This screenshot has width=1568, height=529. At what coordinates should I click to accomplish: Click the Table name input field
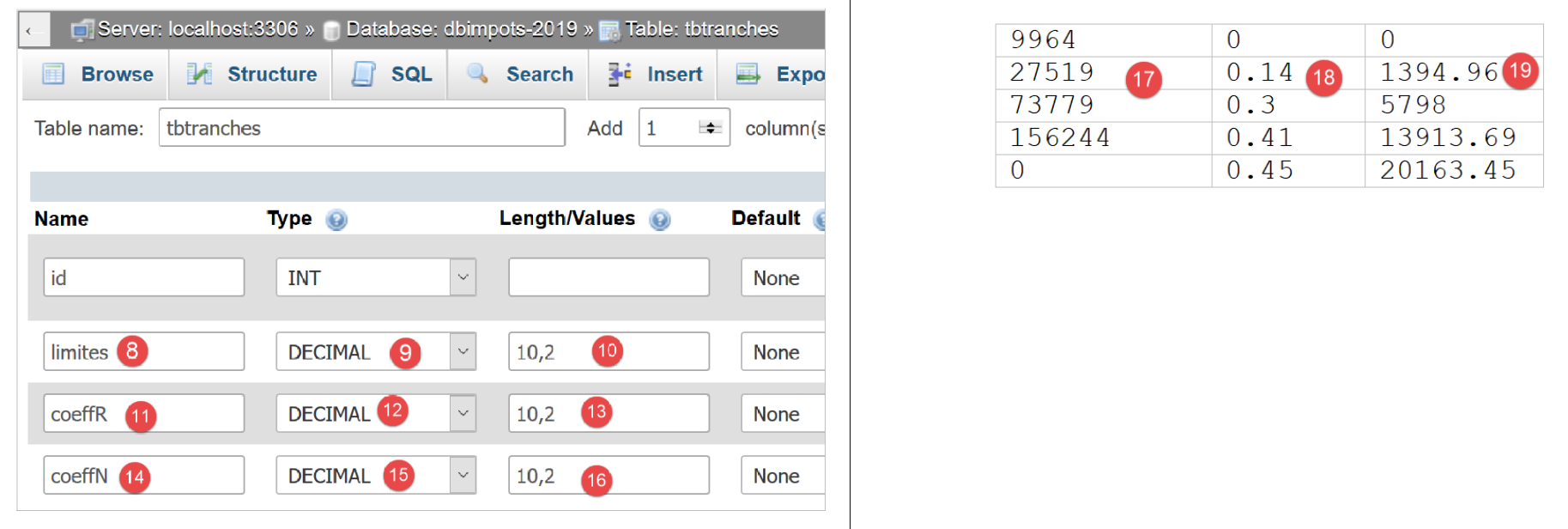point(361,128)
